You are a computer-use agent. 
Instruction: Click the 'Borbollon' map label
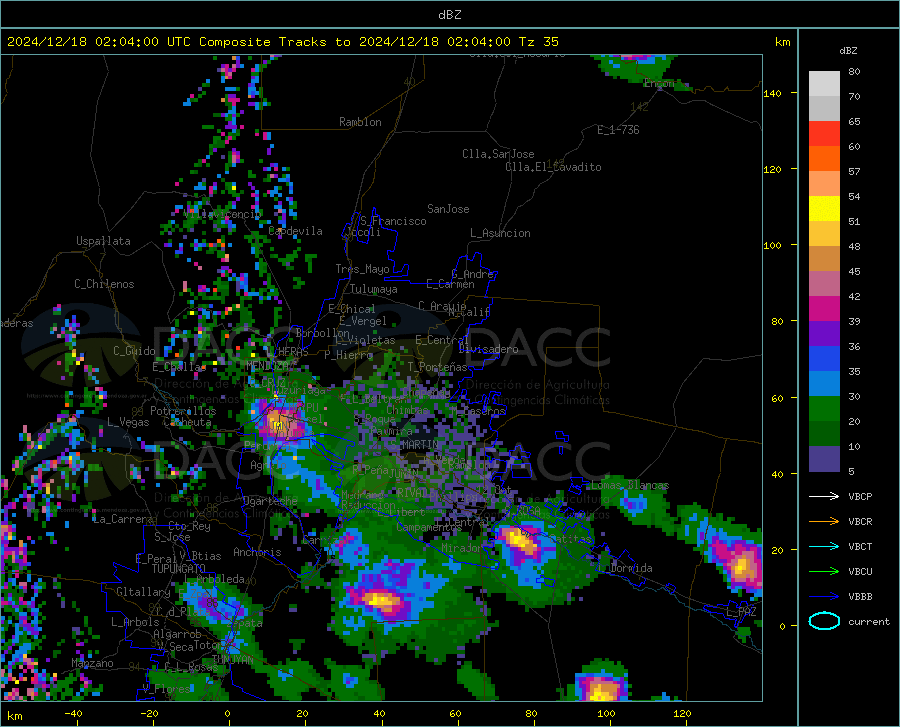coord(323,333)
